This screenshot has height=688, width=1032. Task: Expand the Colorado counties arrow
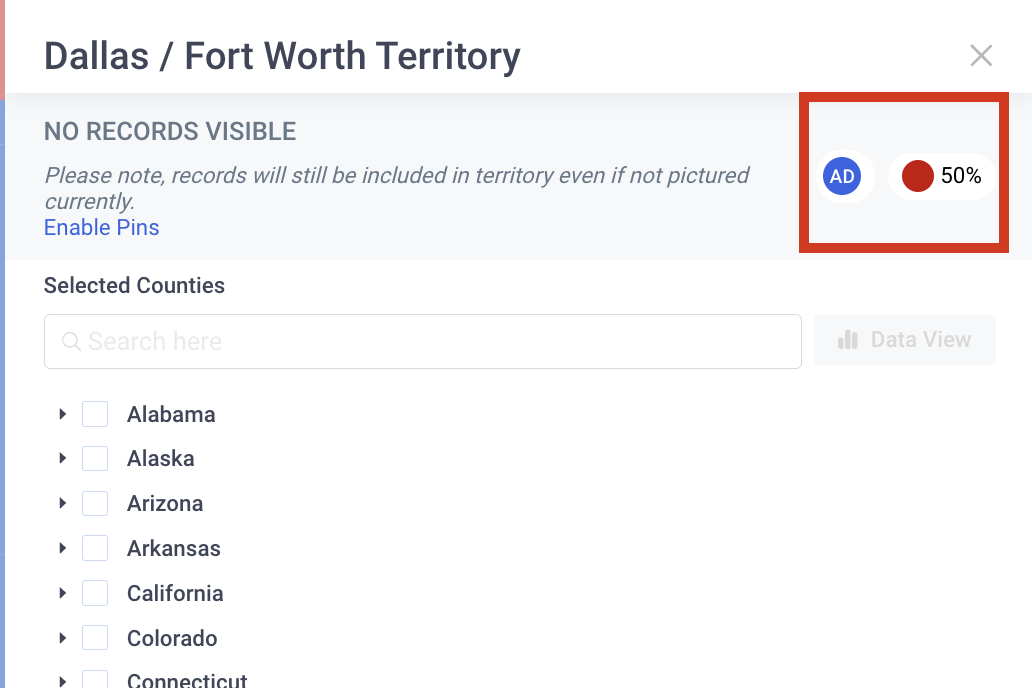tap(63, 638)
